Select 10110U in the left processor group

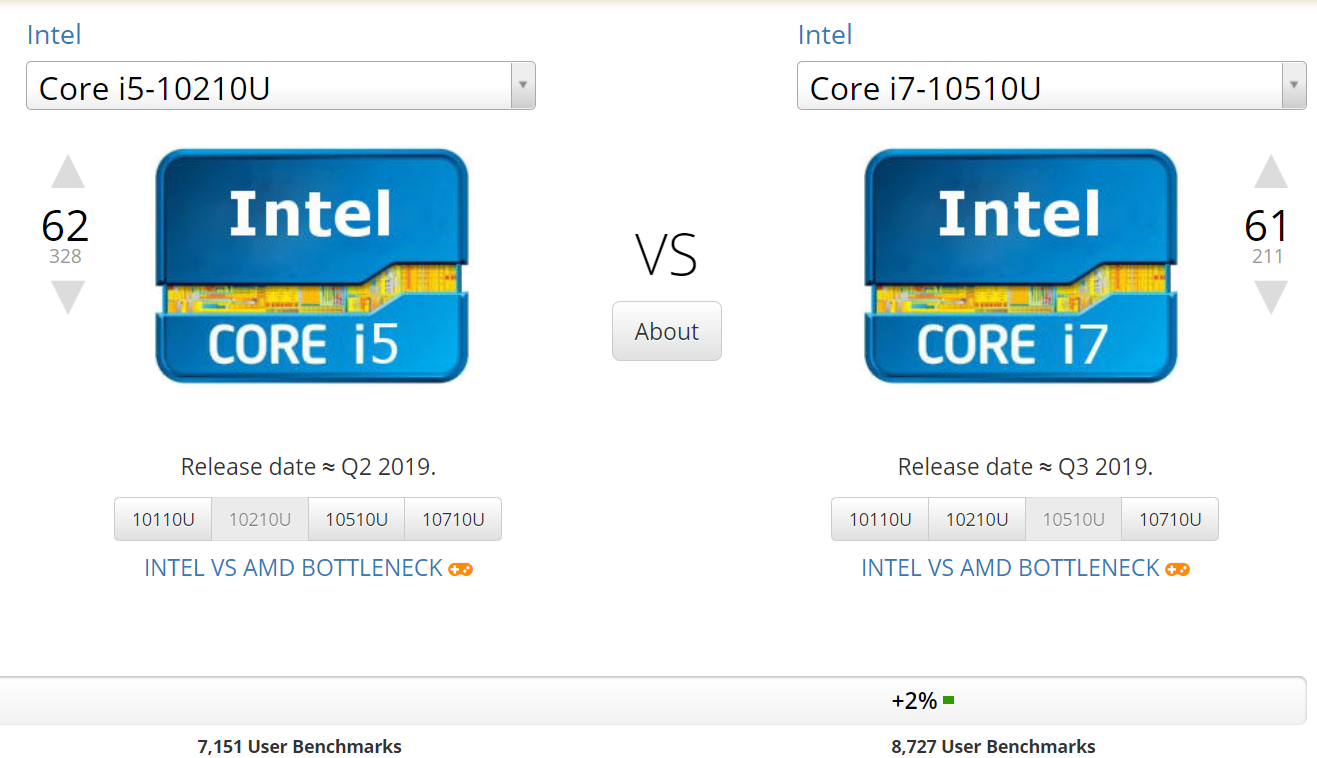[x=163, y=519]
